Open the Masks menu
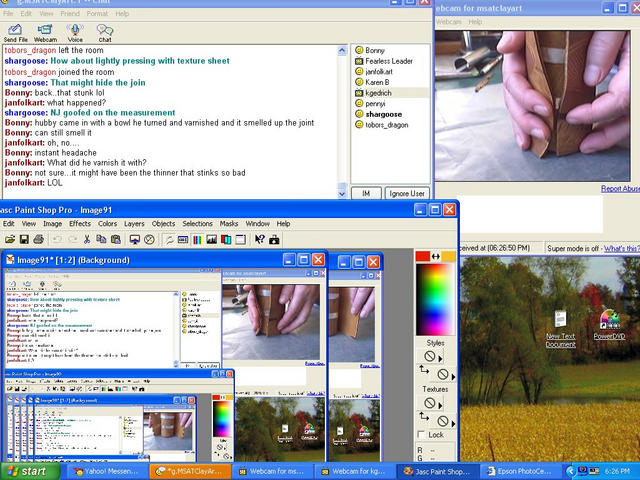 229,224
